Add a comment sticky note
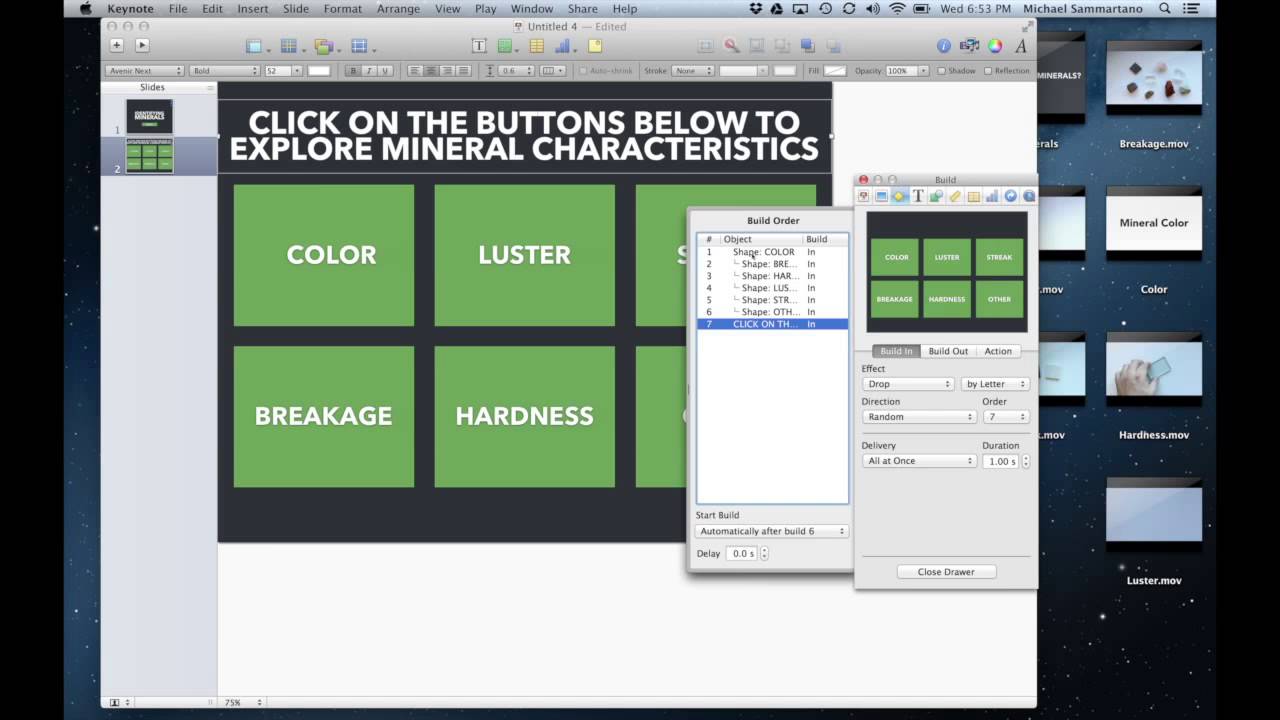This screenshot has height=720, width=1280. (x=595, y=46)
